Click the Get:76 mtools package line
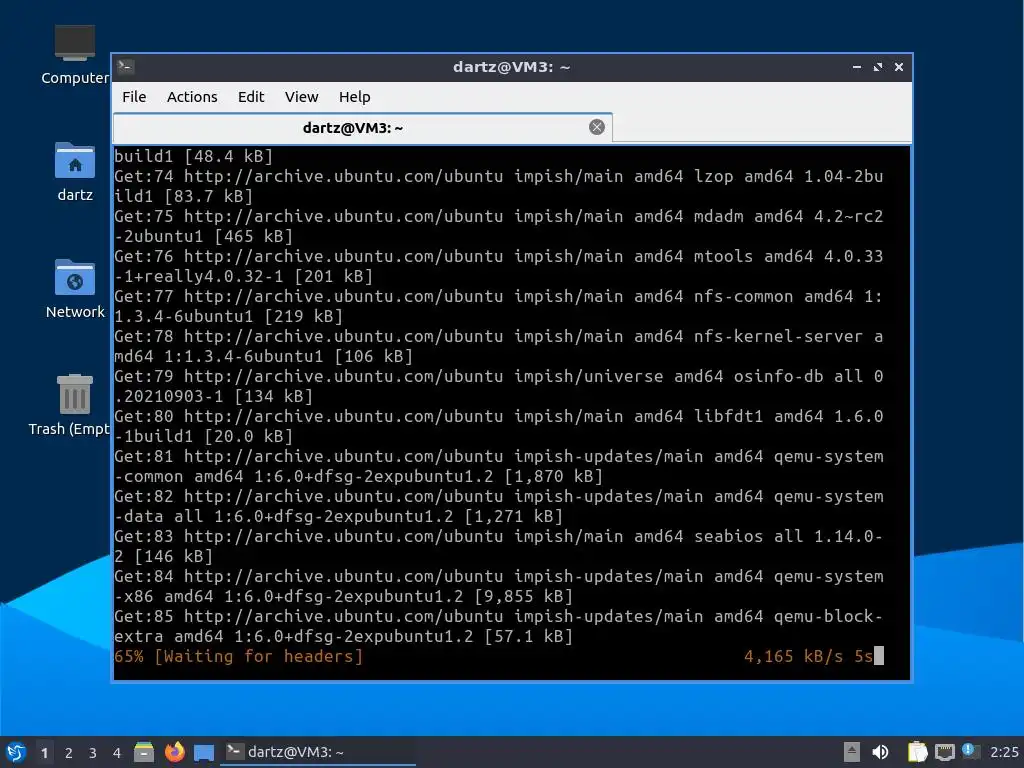The image size is (1024, 768). click(499, 266)
